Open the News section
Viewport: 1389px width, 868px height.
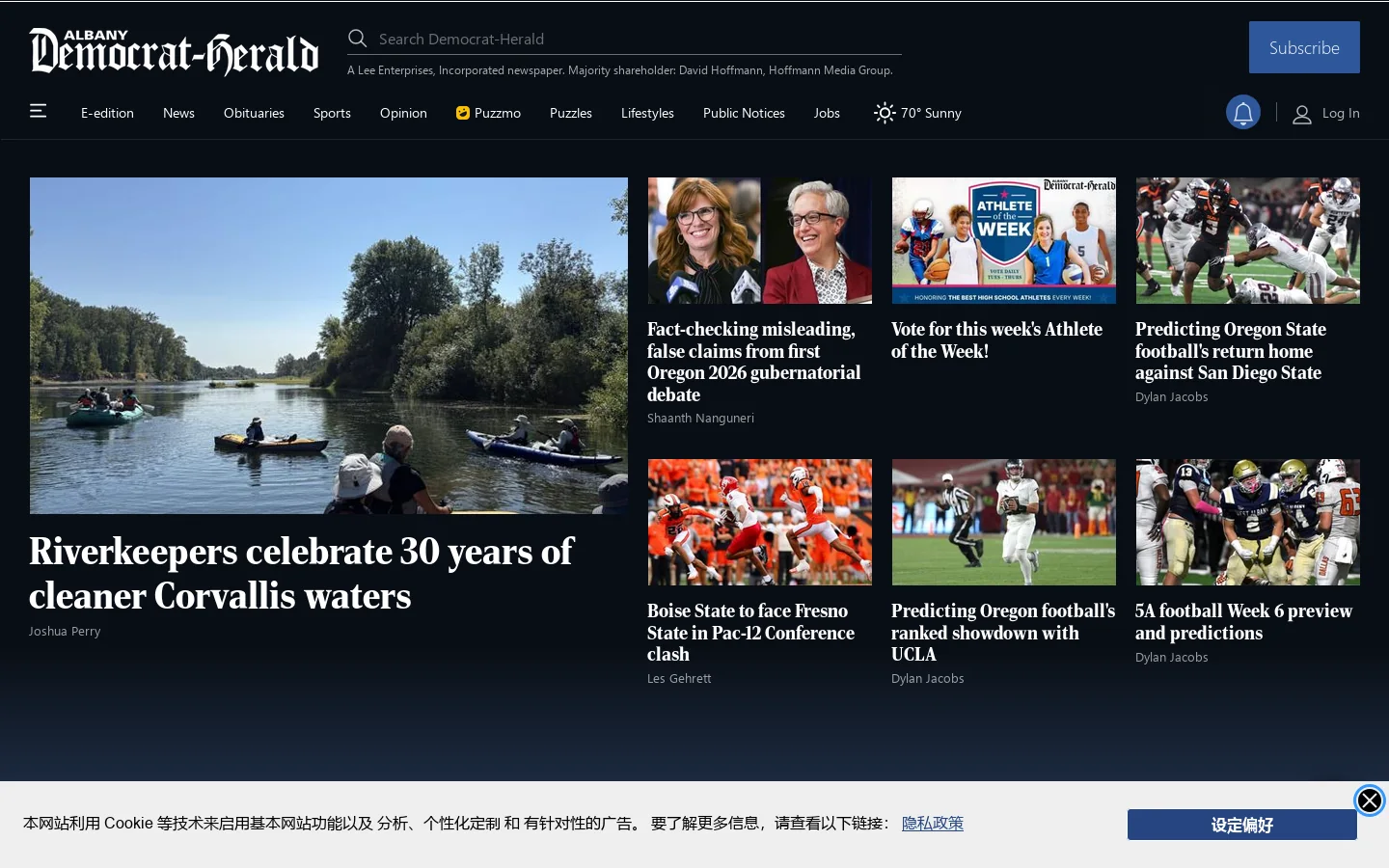pyautogui.click(x=178, y=113)
